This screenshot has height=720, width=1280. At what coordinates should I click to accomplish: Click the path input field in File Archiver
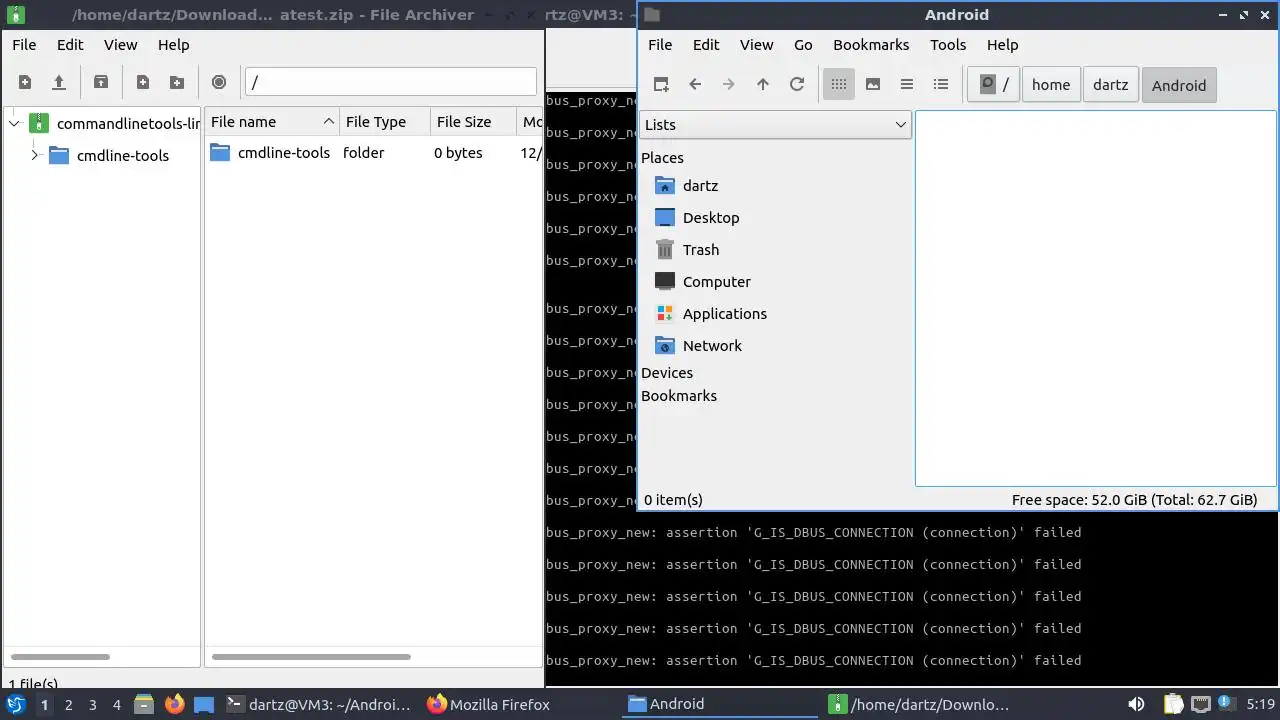[x=391, y=82]
